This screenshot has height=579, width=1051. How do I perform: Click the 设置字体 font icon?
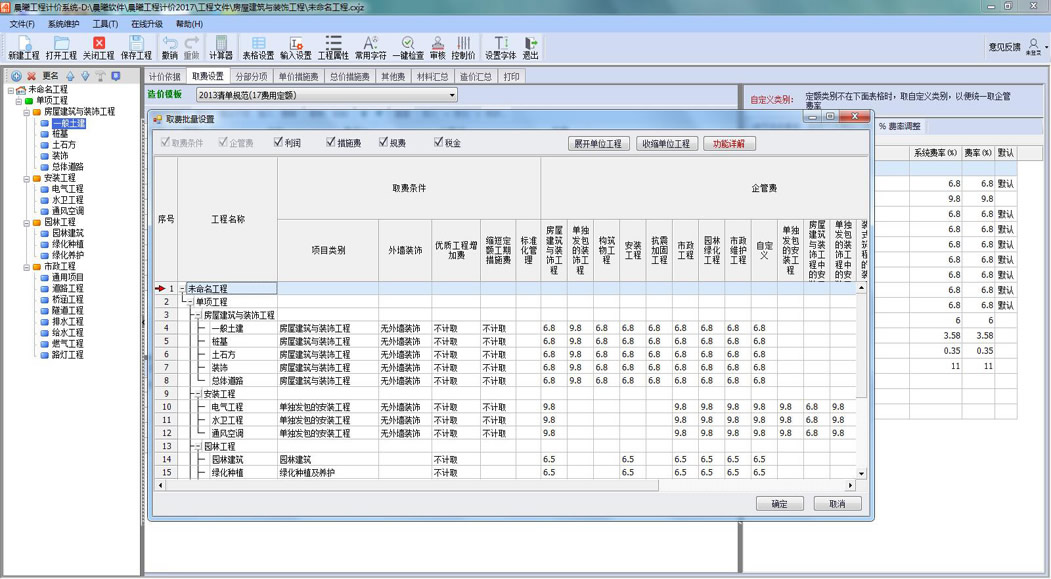click(x=500, y=44)
